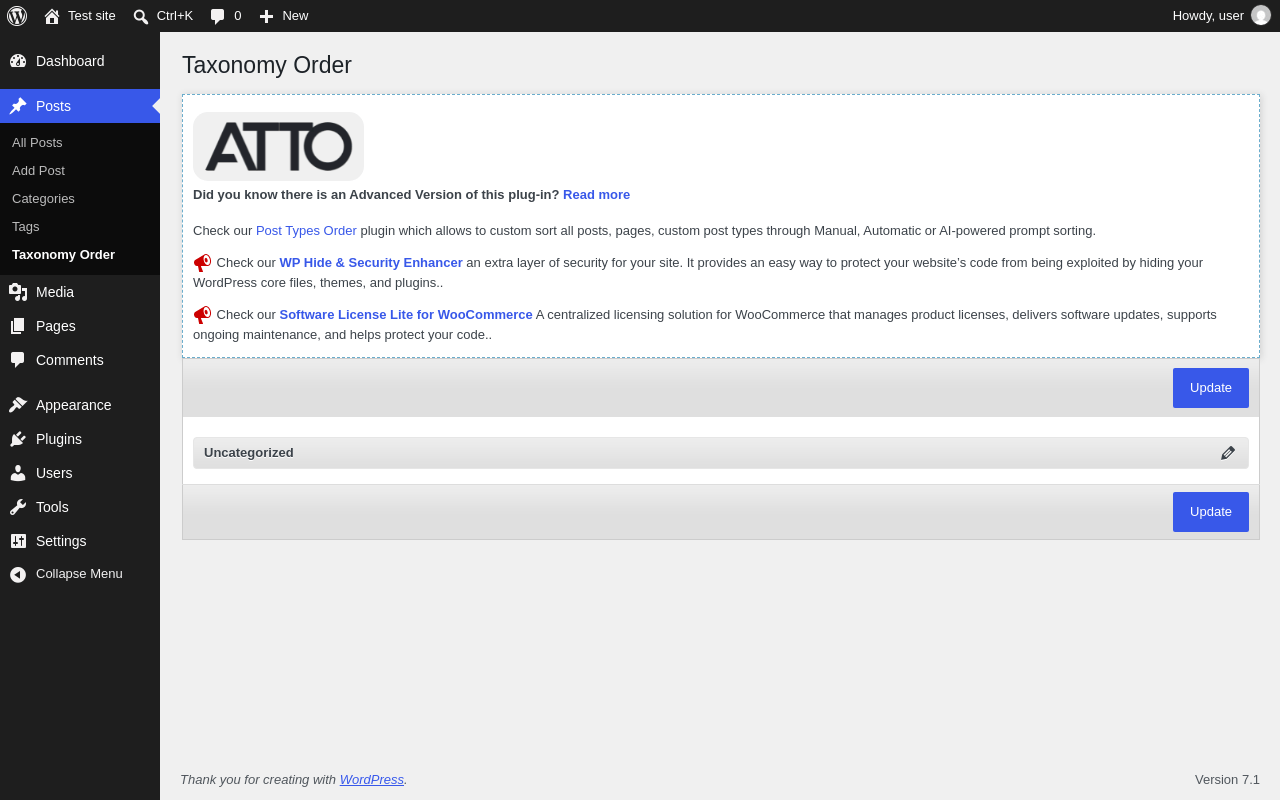Follow the Read more link
The width and height of the screenshot is (1280, 800).
(596, 194)
